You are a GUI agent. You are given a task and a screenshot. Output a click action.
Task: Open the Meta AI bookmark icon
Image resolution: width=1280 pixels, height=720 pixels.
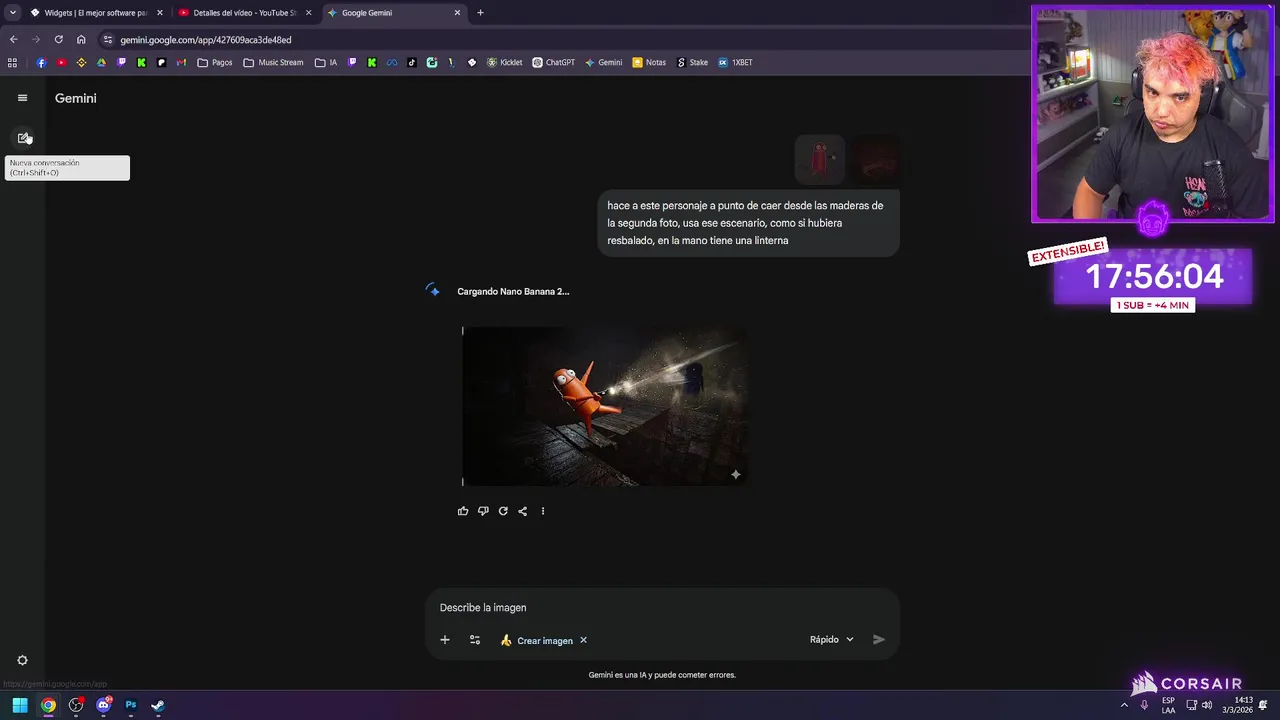tap(392, 62)
